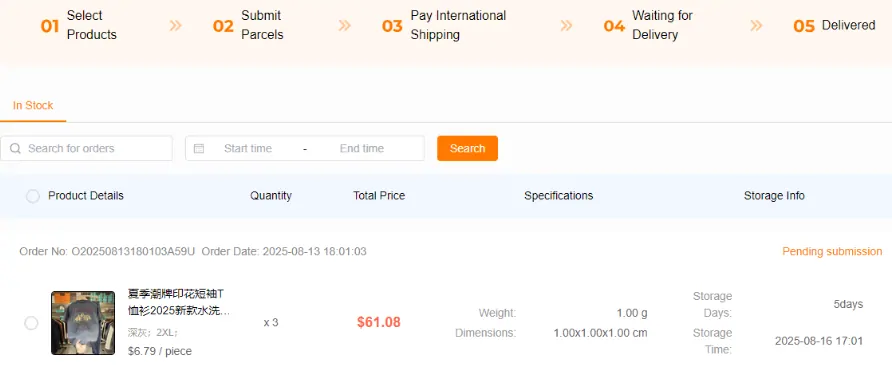Click the calendar icon in date range field
Screen dimensions: 892x365
coord(199,148)
